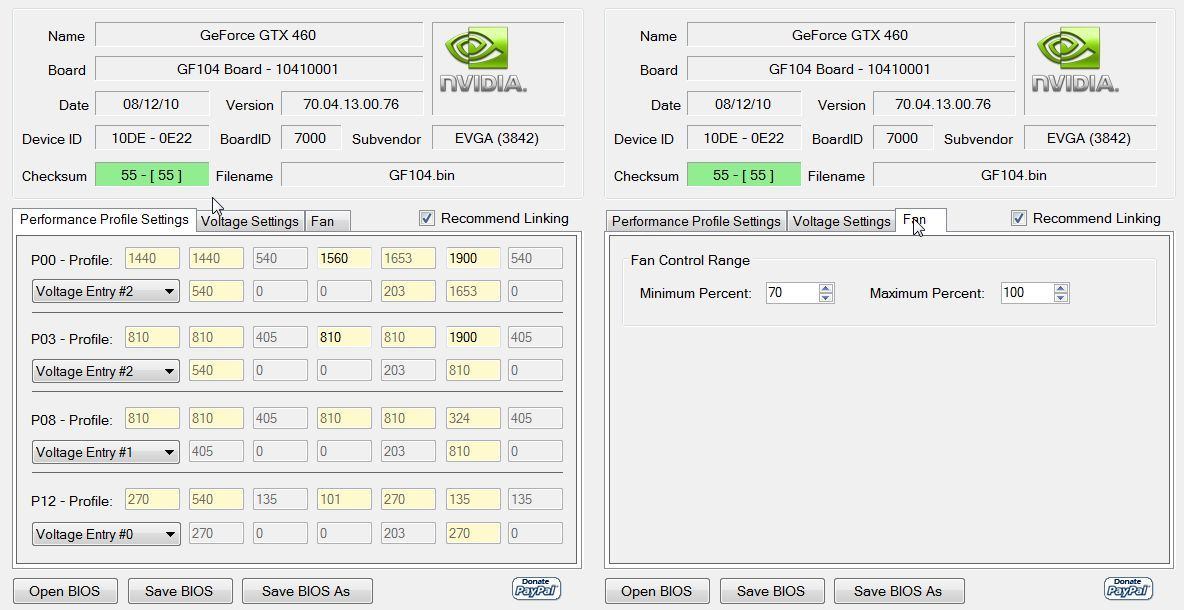Click the Filename field in right window

1014,175
